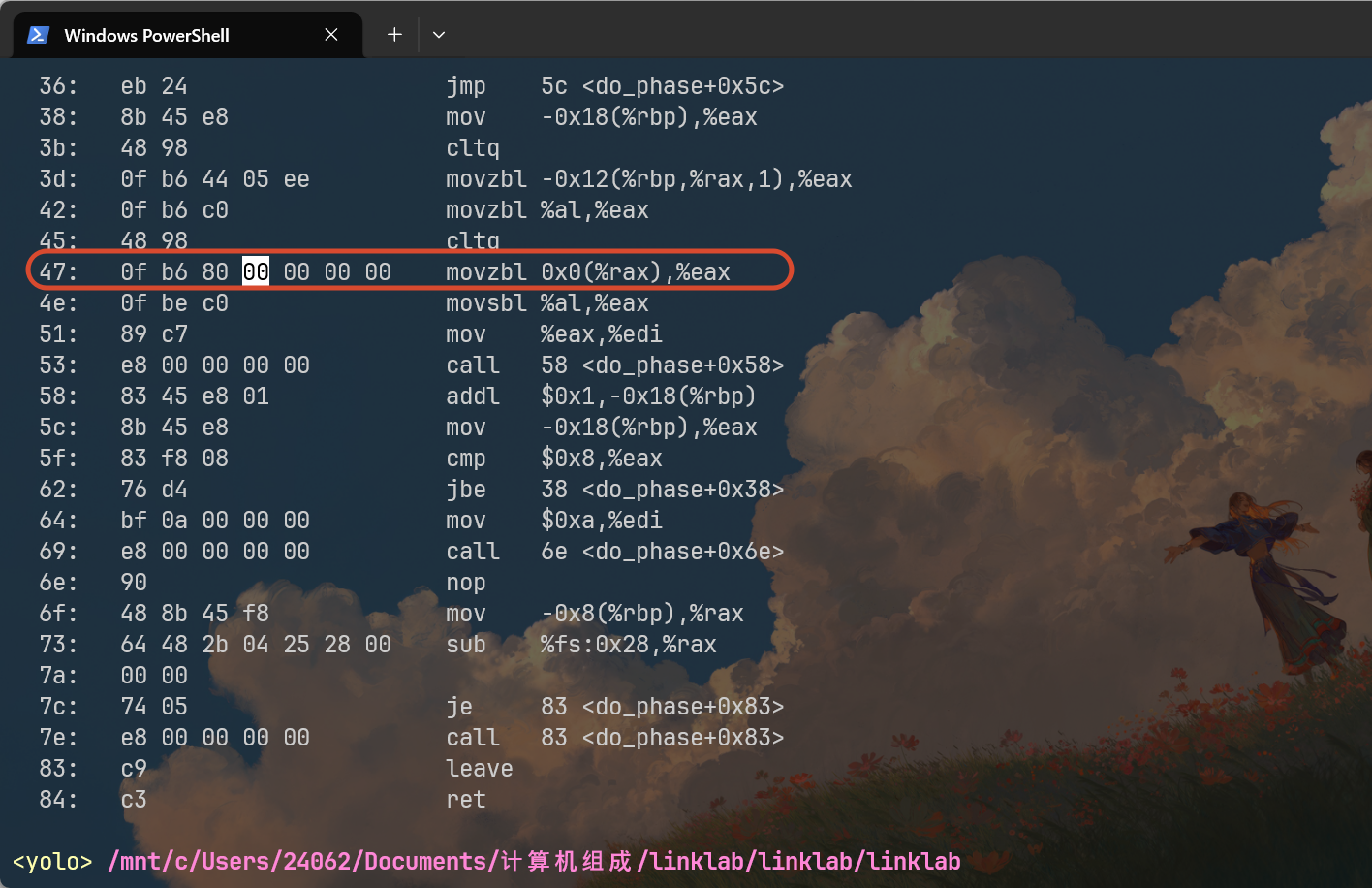The width and height of the screenshot is (1372, 888).
Task: Click the highlighted '00' byte on line 47
Action: pos(256,272)
